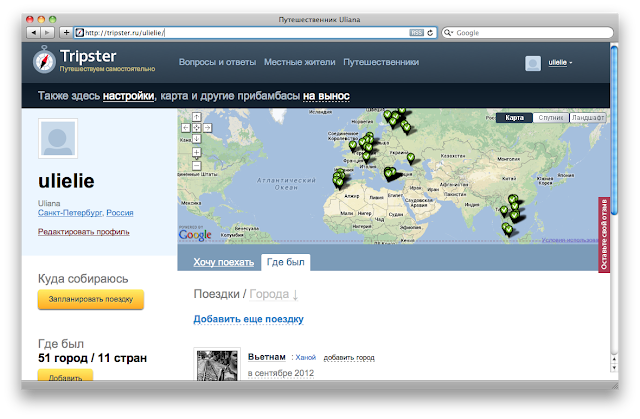Open the ulielie user dropdown menu

(x=560, y=62)
